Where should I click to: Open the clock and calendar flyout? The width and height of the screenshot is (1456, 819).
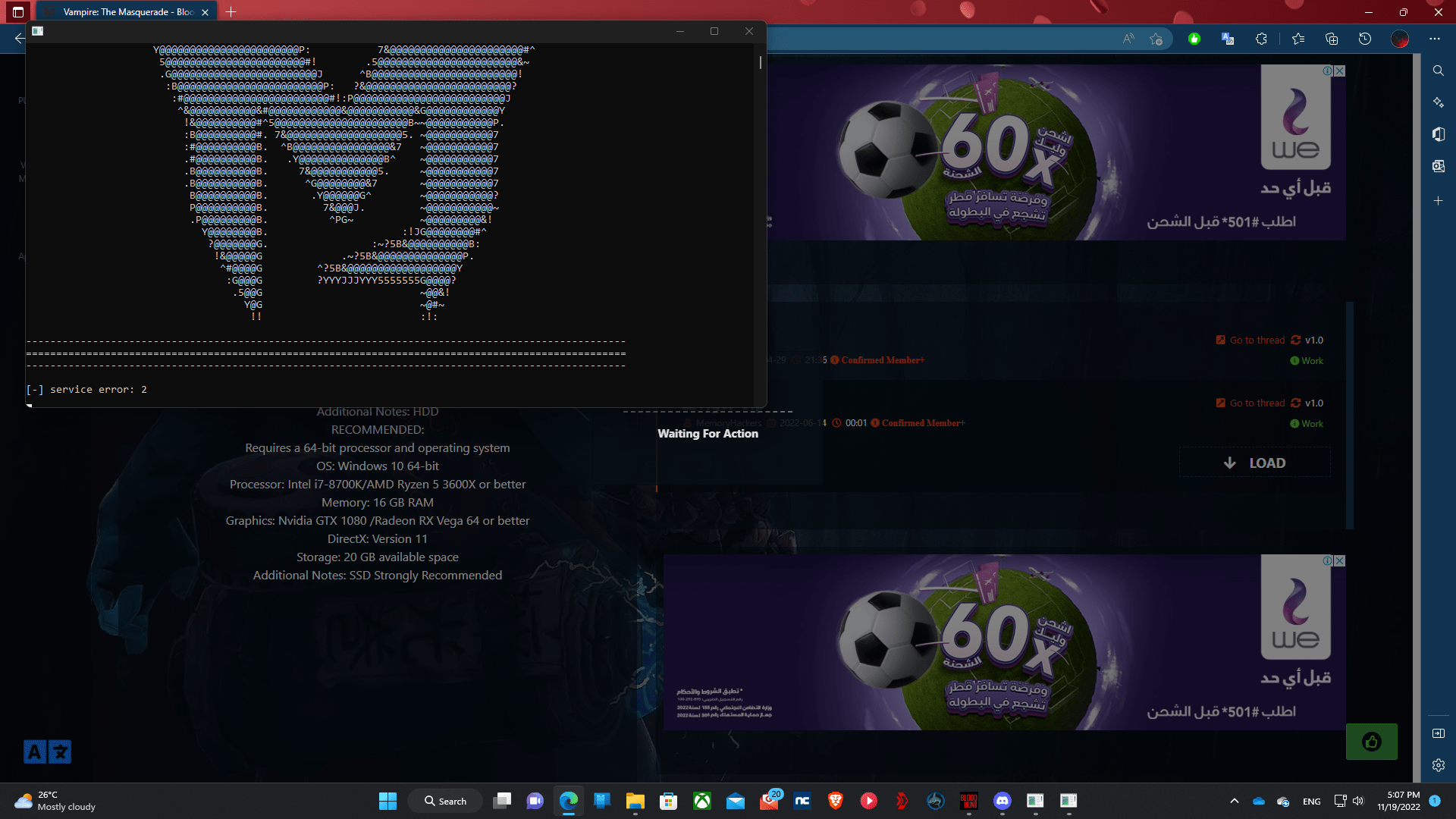[x=1398, y=801]
